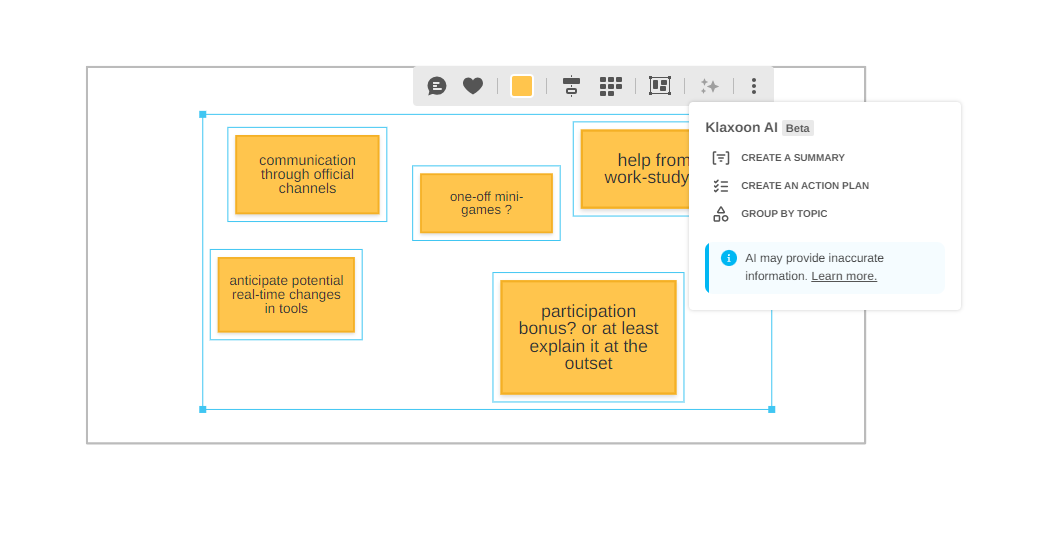The height and width of the screenshot is (533, 1059).
Task: Choose Create a Summary
Action: click(792, 158)
